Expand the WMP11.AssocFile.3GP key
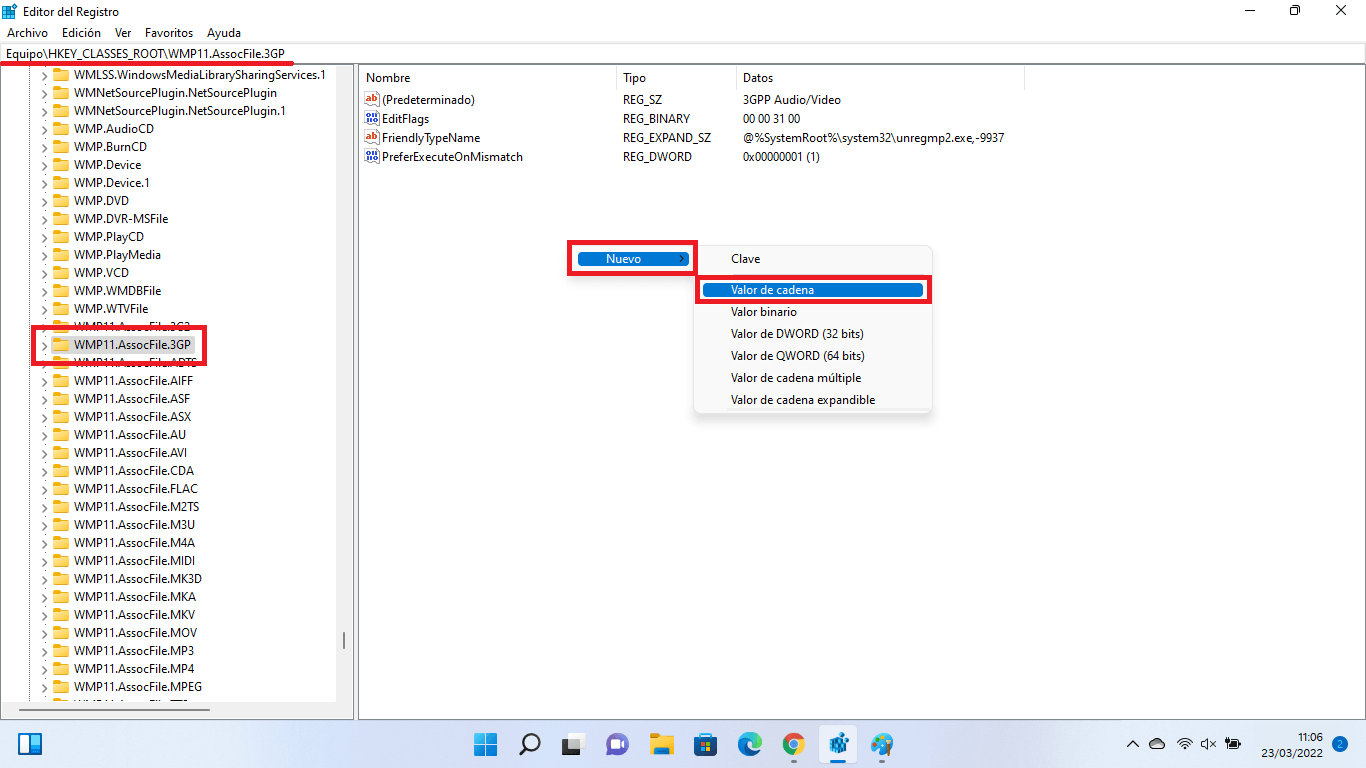This screenshot has width=1366, height=768. (x=44, y=345)
